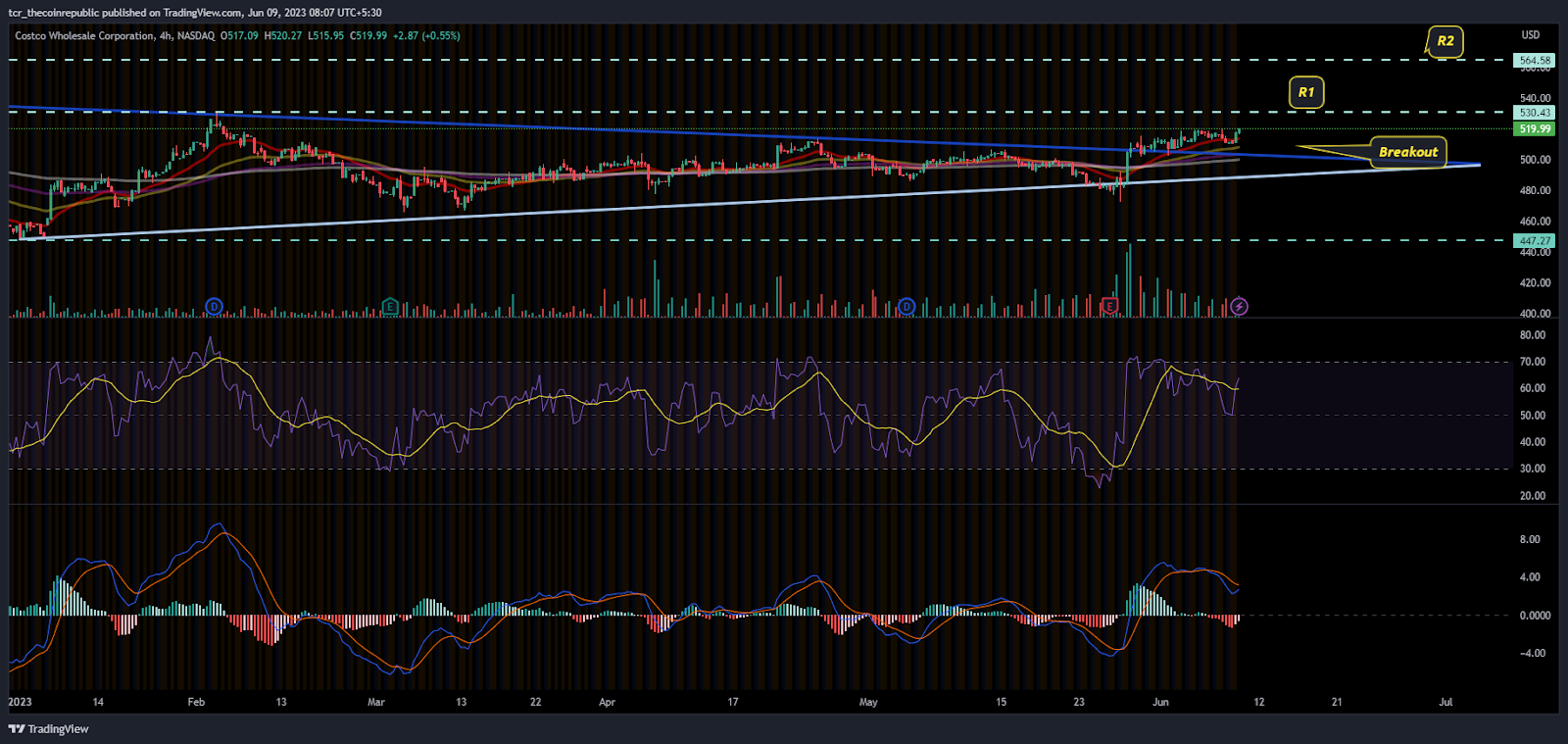Click the 447.27 price level tag
This screenshot has height=744, width=1568.
click(1535, 241)
